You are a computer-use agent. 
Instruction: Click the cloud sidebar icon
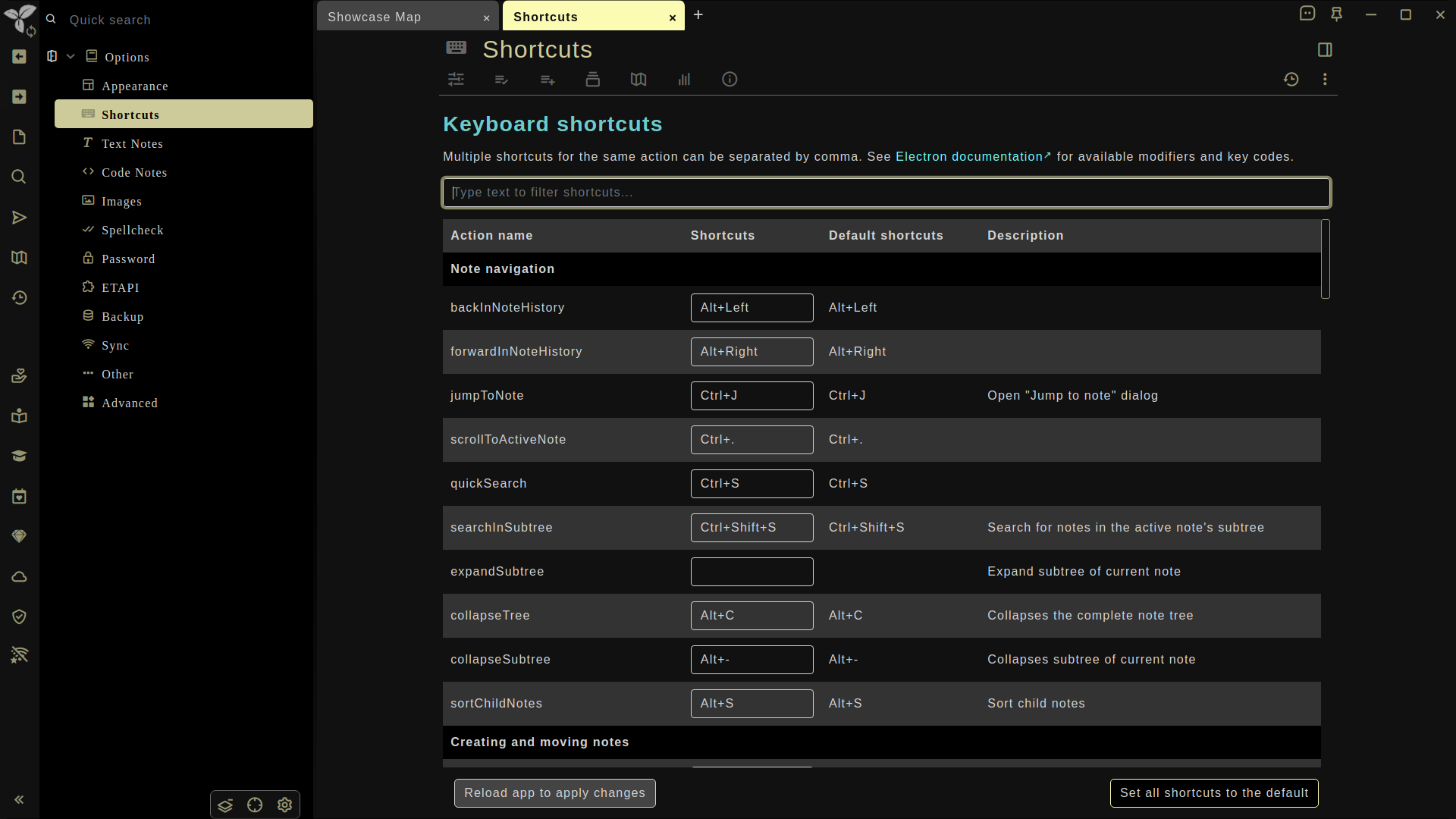[20, 577]
